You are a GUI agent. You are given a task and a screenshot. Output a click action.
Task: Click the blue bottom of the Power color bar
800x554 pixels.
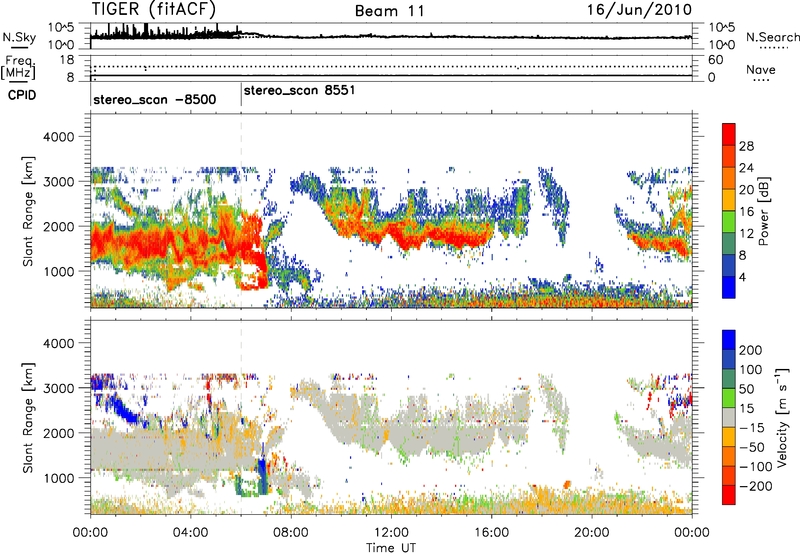[729, 287]
